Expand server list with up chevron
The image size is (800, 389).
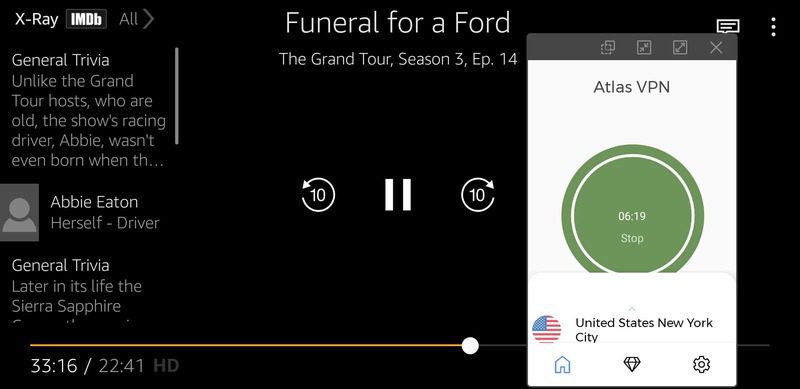pyautogui.click(x=632, y=309)
